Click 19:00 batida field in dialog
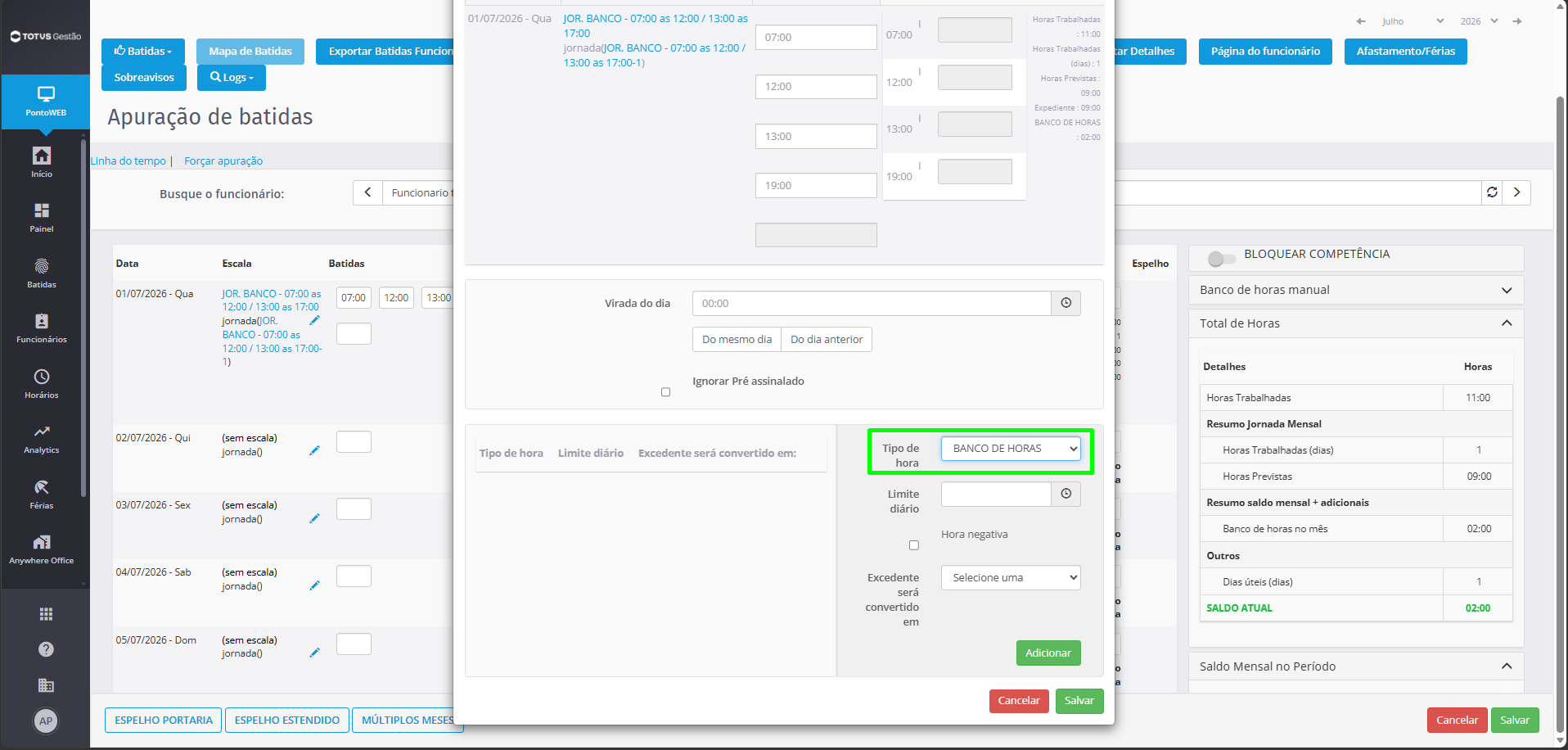 (x=816, y=186)
